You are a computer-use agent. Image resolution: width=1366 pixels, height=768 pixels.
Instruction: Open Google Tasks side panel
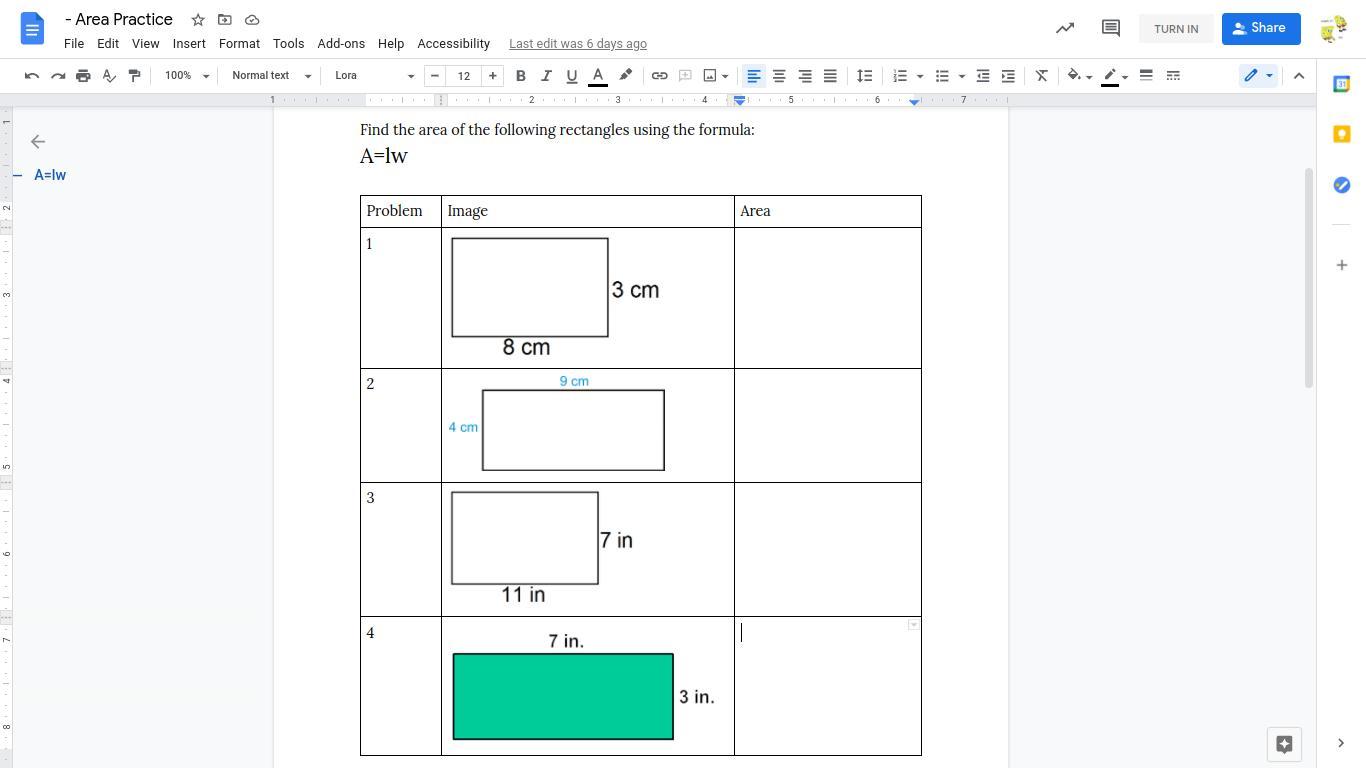[1342, 185]
